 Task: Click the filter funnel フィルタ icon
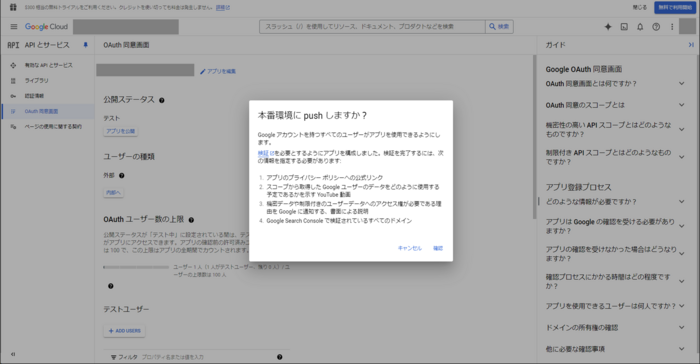[113, 357]
